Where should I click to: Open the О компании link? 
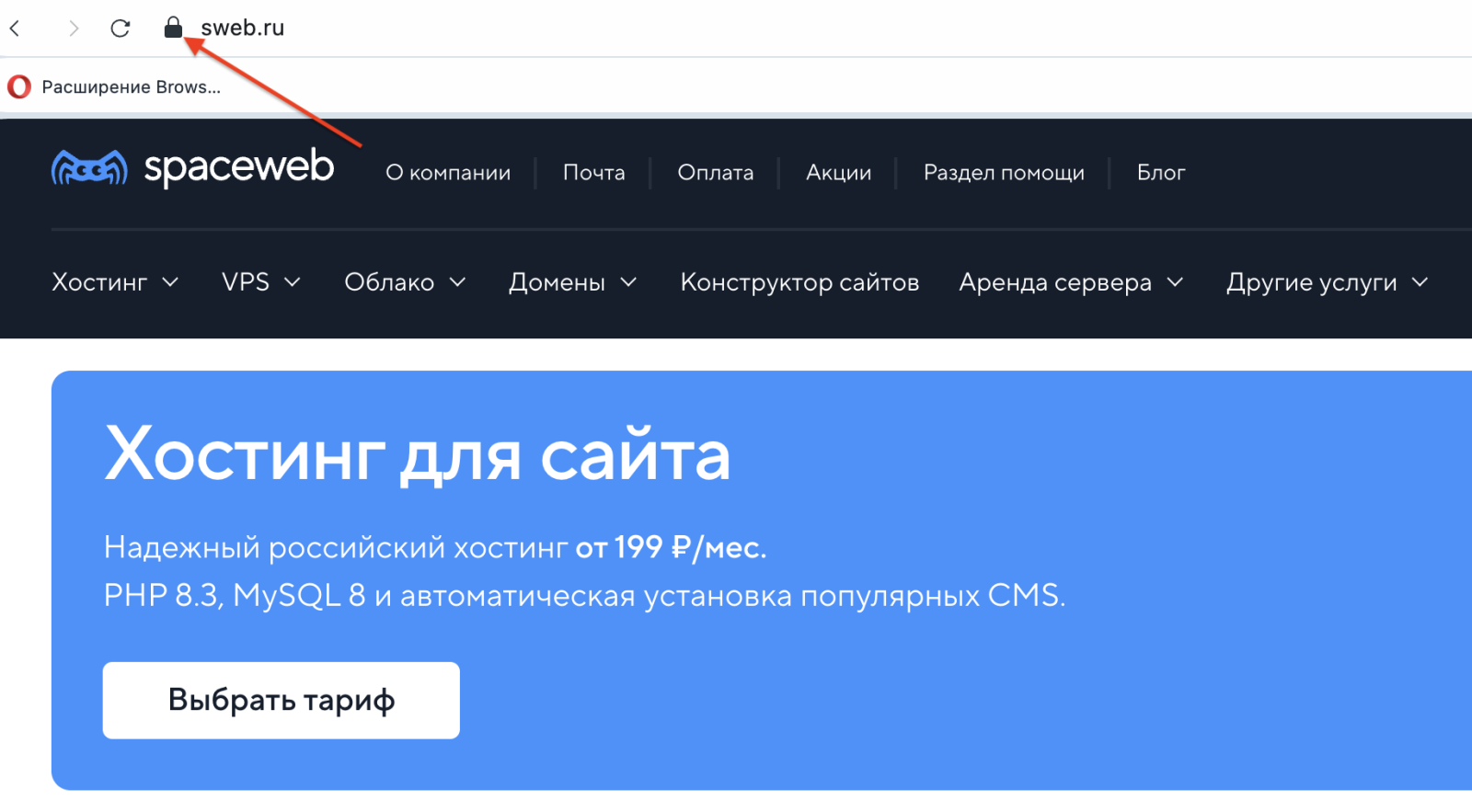pyautogui.click(x=448, y=173)
